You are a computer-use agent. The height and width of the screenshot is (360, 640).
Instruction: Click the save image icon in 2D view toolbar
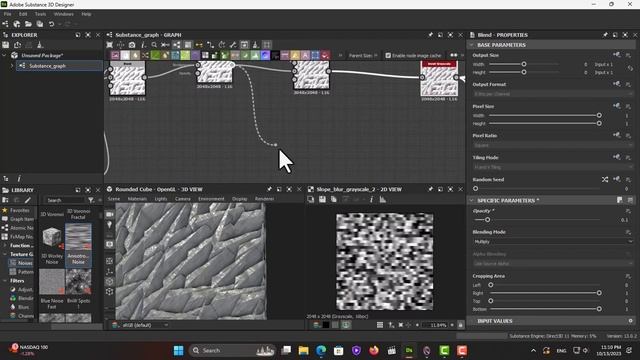[x=322, y=200]
